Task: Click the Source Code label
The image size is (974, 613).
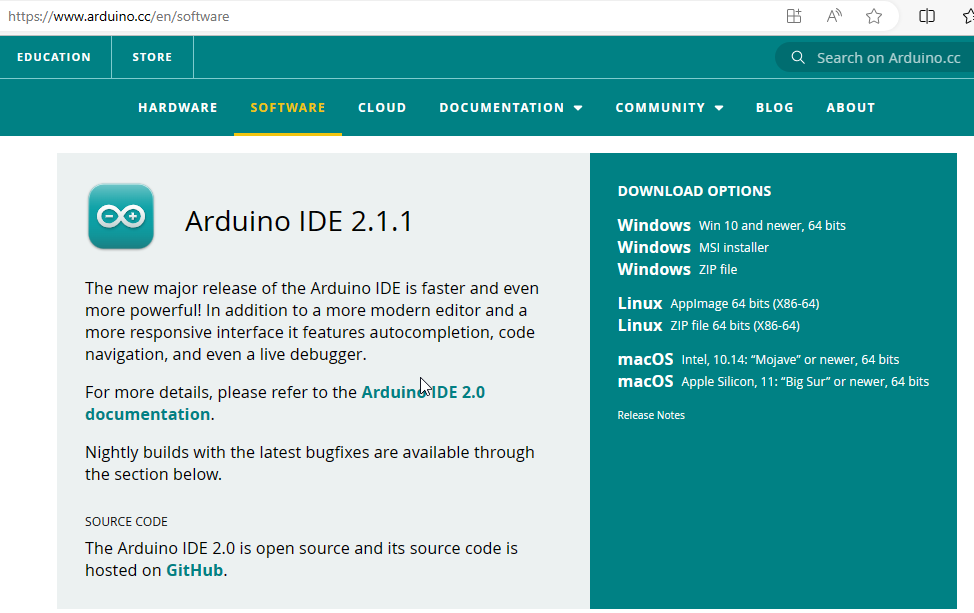Action: [126, 522]
